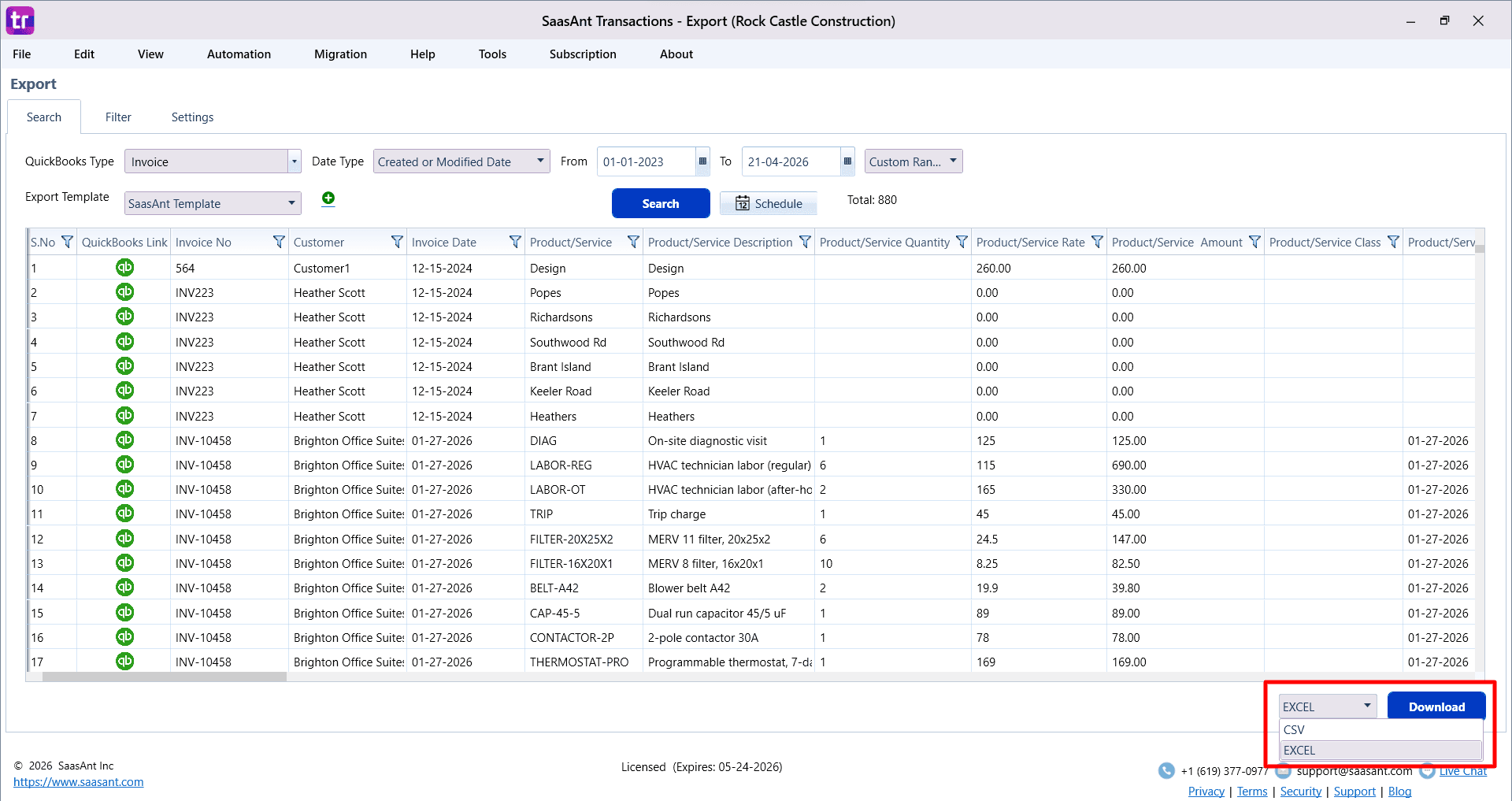Click the filter icon on Customer column
Image resolution: width=1512 pixels, height=801 pixels.
pyautogui.click(x=397, y=242)
